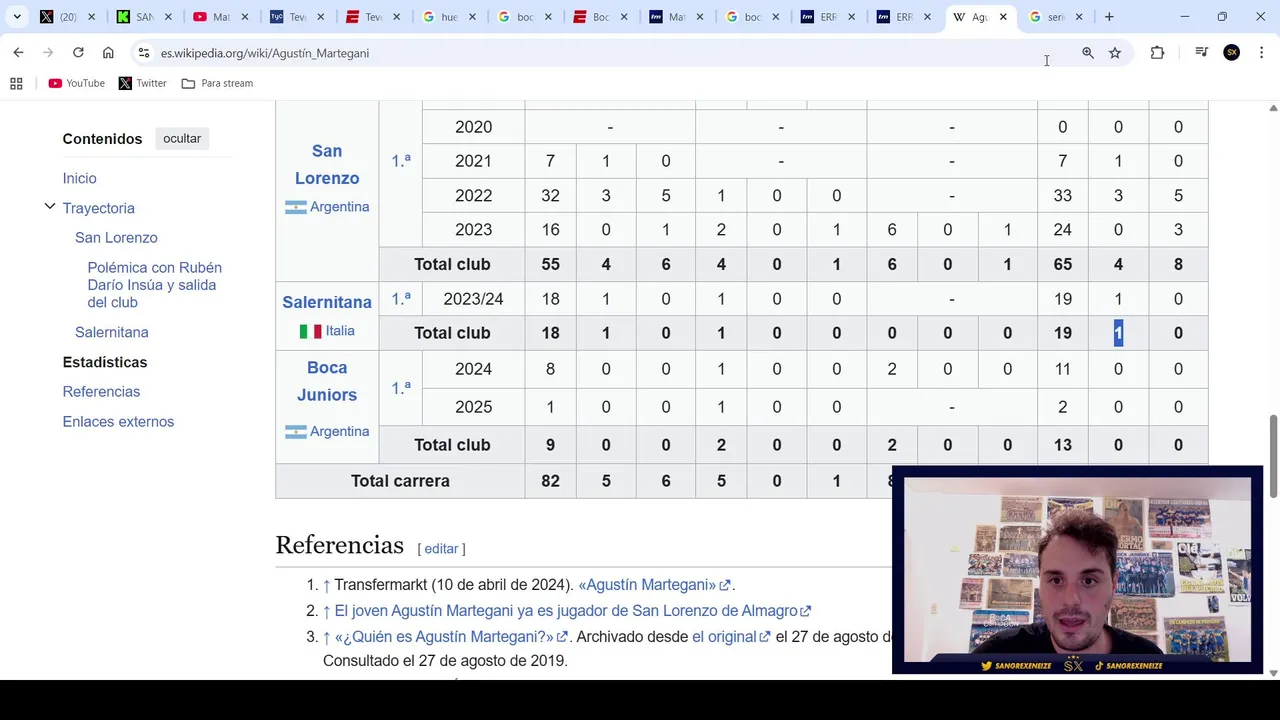Image resolution: width=1280 pixels, height=720 pixels.
Task: Click the 2023/24 season cell
Action: coord(473,299)
